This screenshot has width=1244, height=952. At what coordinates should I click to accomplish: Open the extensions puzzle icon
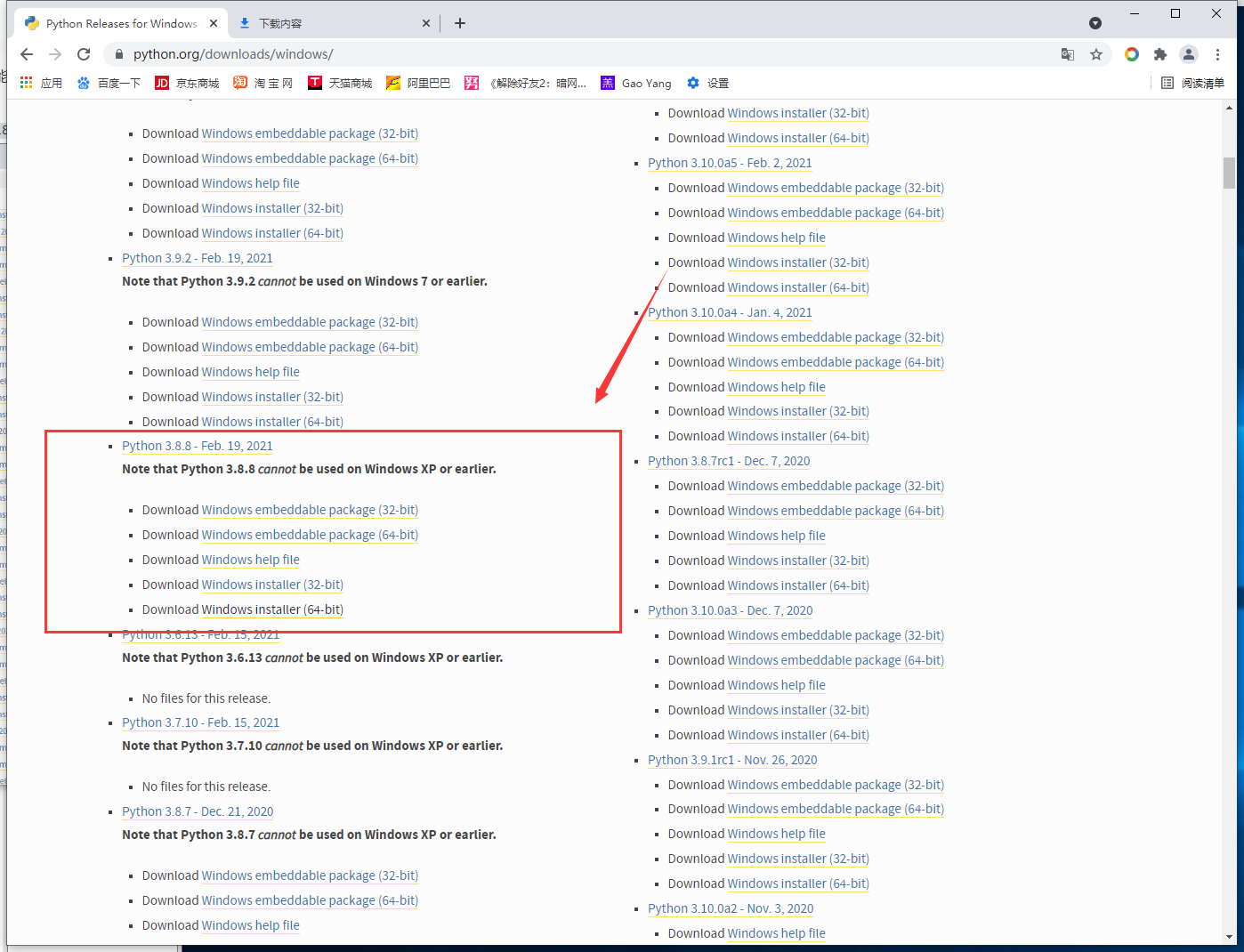coord(1159,54)
